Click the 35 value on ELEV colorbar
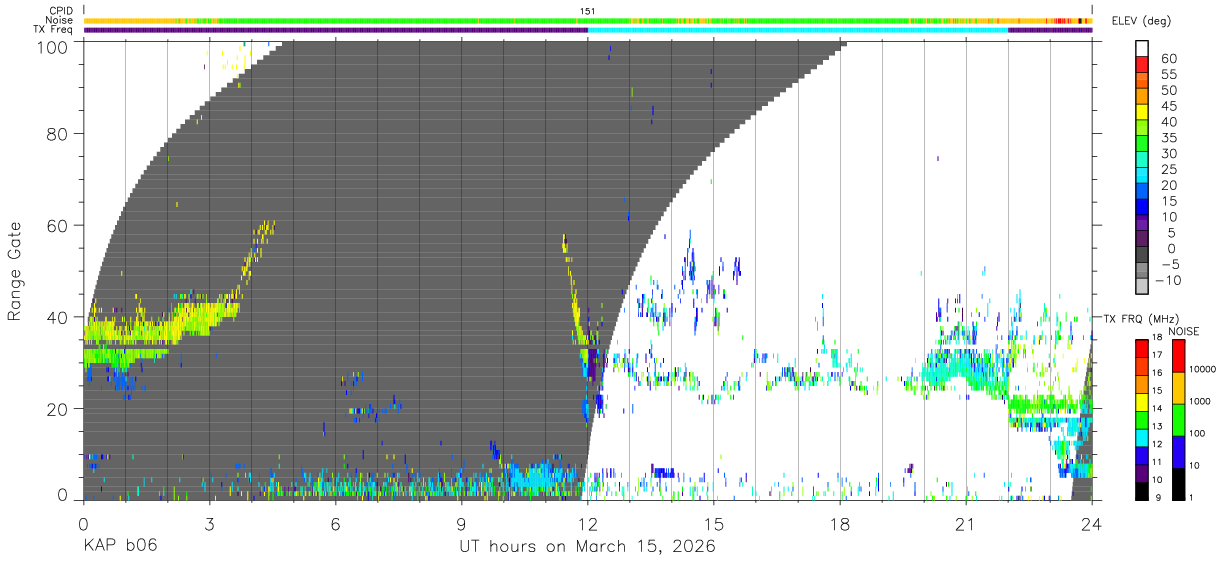This screenshot has width=1228, height=567. point(1171,138)
